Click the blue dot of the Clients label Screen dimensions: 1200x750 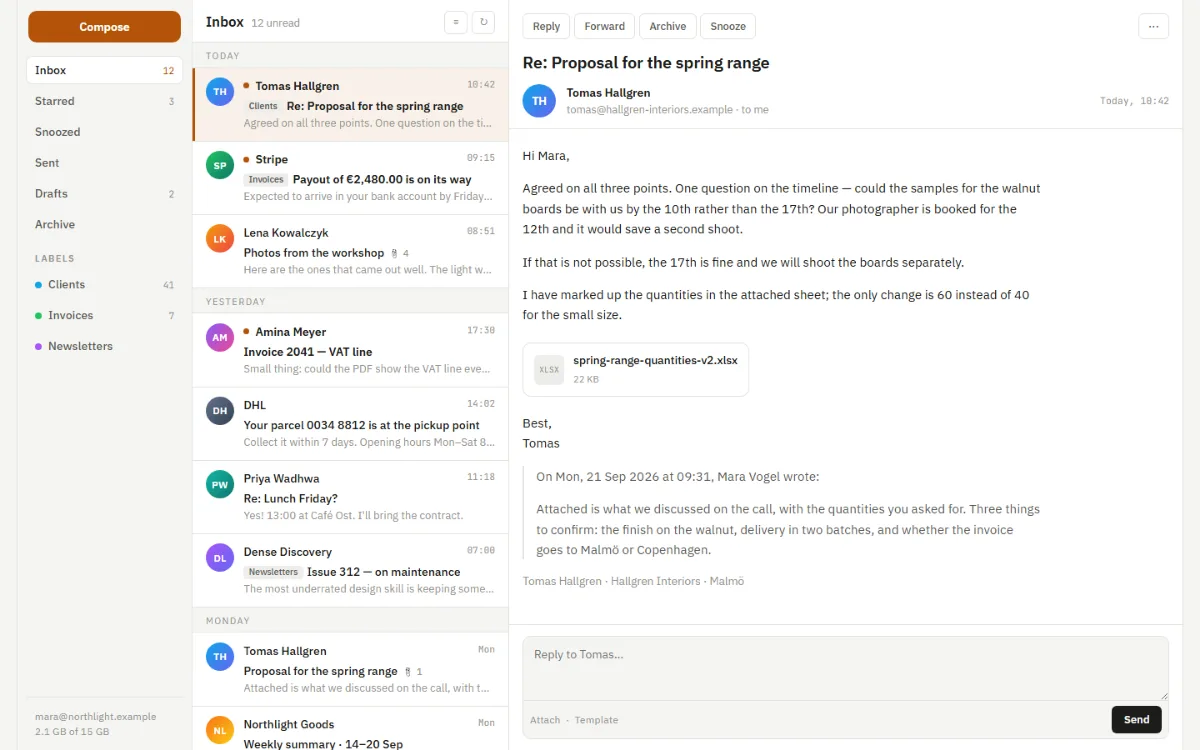tap(38, 285)
